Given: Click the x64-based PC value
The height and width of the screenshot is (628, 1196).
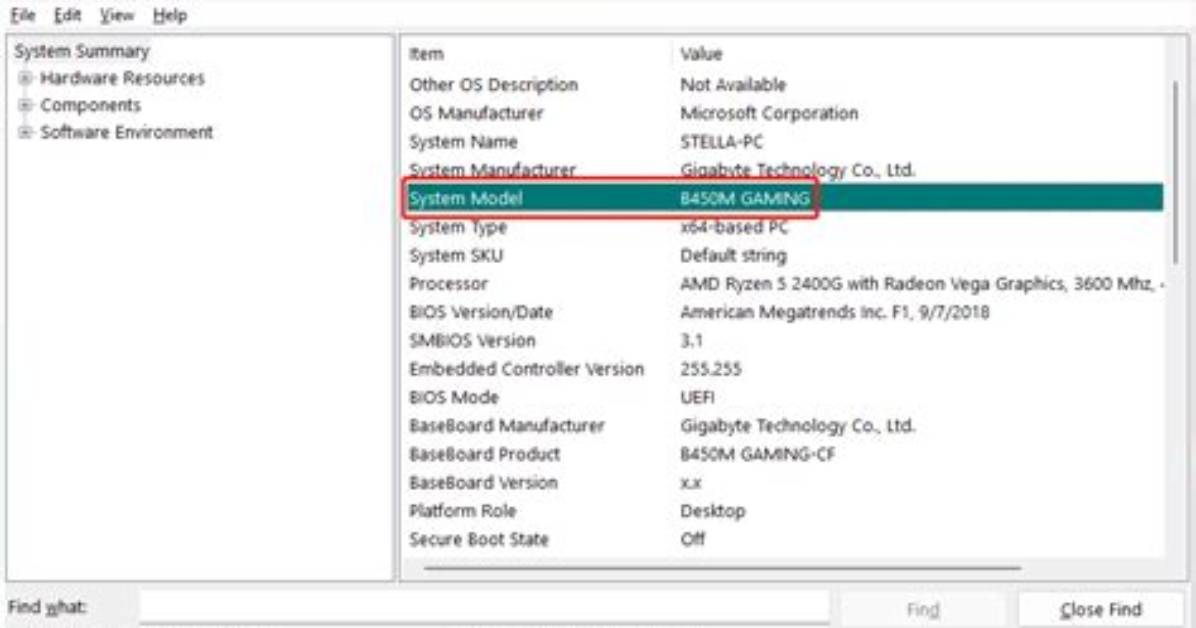Looking at the screenshot, I should (x=734, y=227).
